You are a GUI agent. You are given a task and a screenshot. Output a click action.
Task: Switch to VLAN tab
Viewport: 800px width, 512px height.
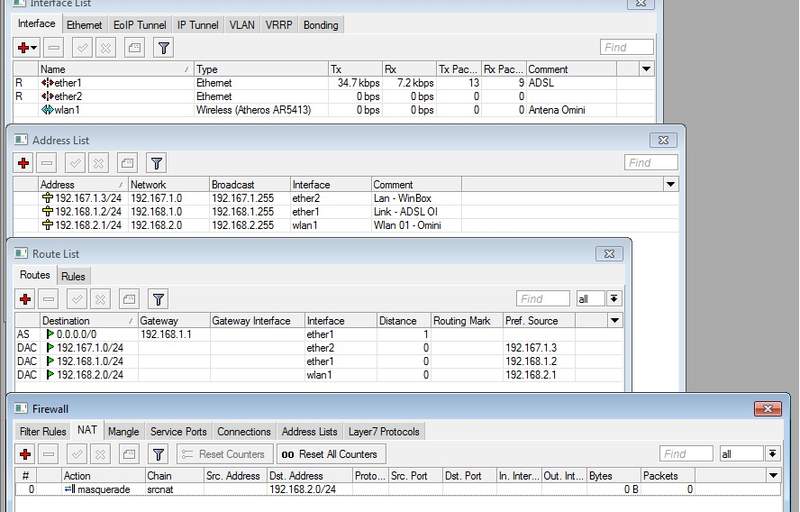242,25
